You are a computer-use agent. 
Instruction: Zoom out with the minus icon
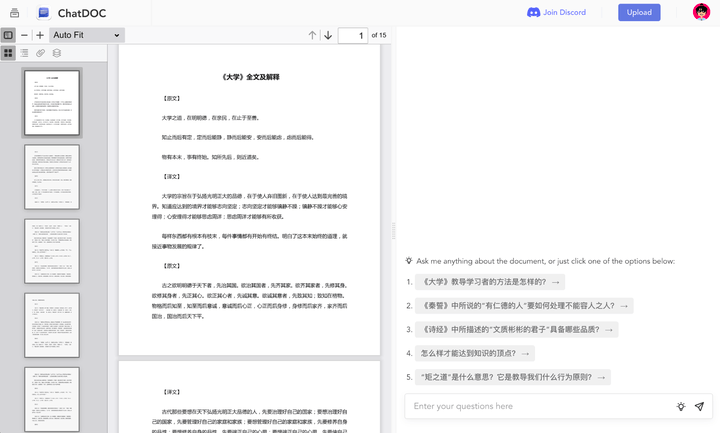[25, 35]
